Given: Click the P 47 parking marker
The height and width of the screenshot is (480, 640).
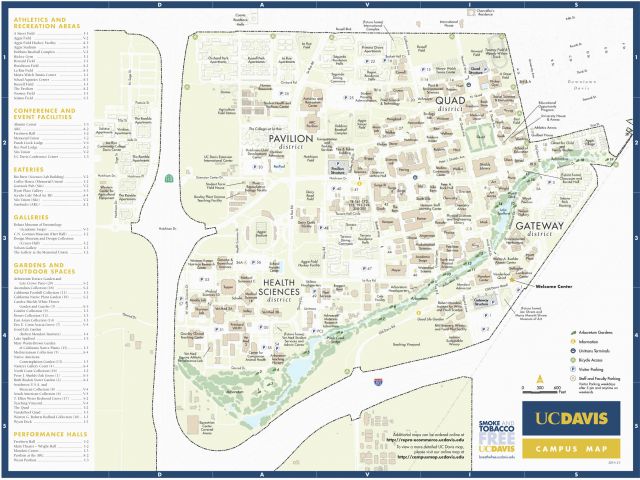Looking at the screenshot, I should (367, 269).
